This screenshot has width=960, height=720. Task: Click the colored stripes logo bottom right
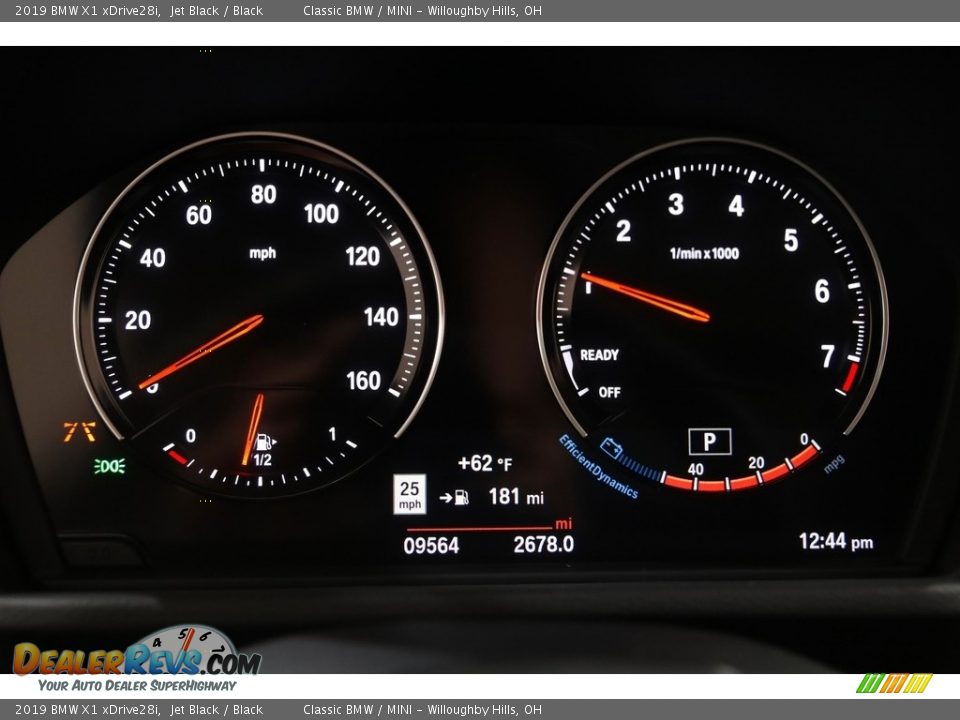point(894,683)
